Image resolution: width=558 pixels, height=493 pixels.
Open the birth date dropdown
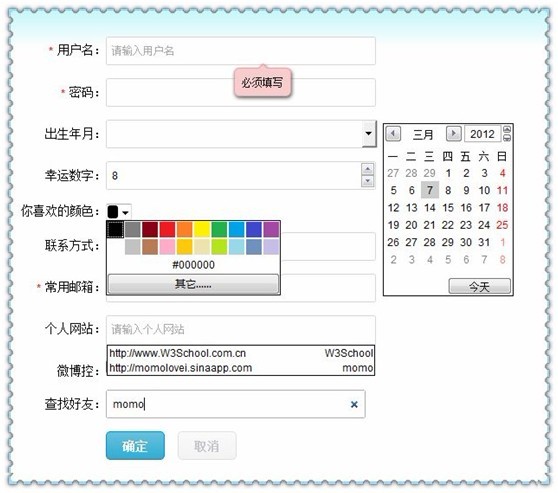pos(369,133)
